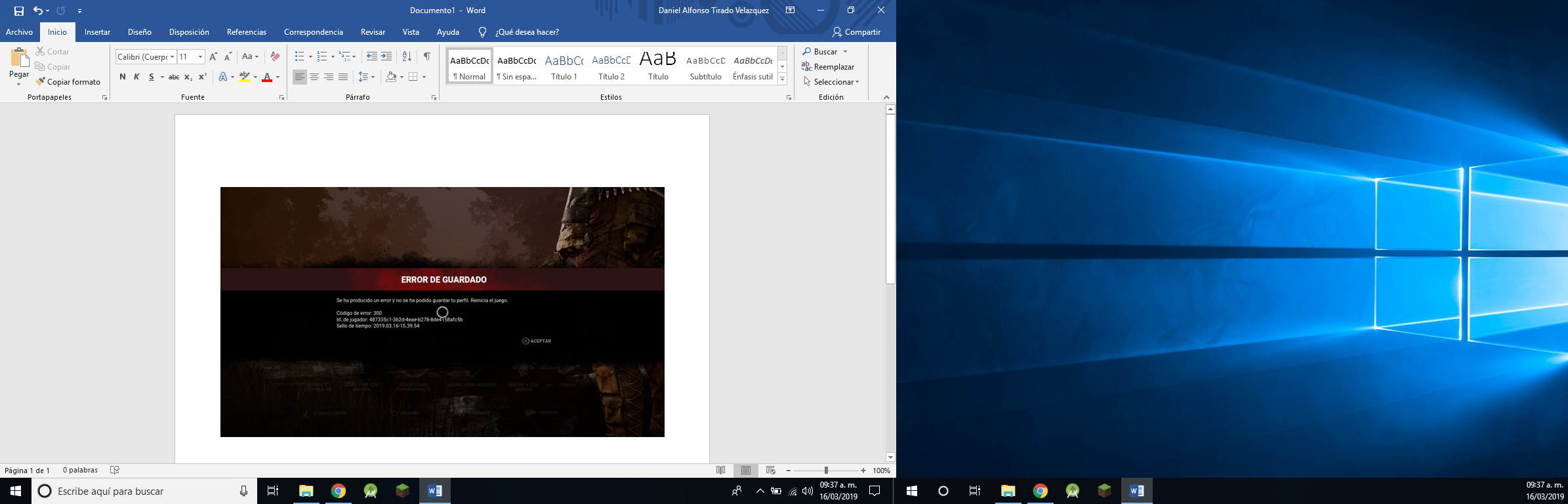Launch the Portapapeles clipboard pane

click(x=104, y=97)
